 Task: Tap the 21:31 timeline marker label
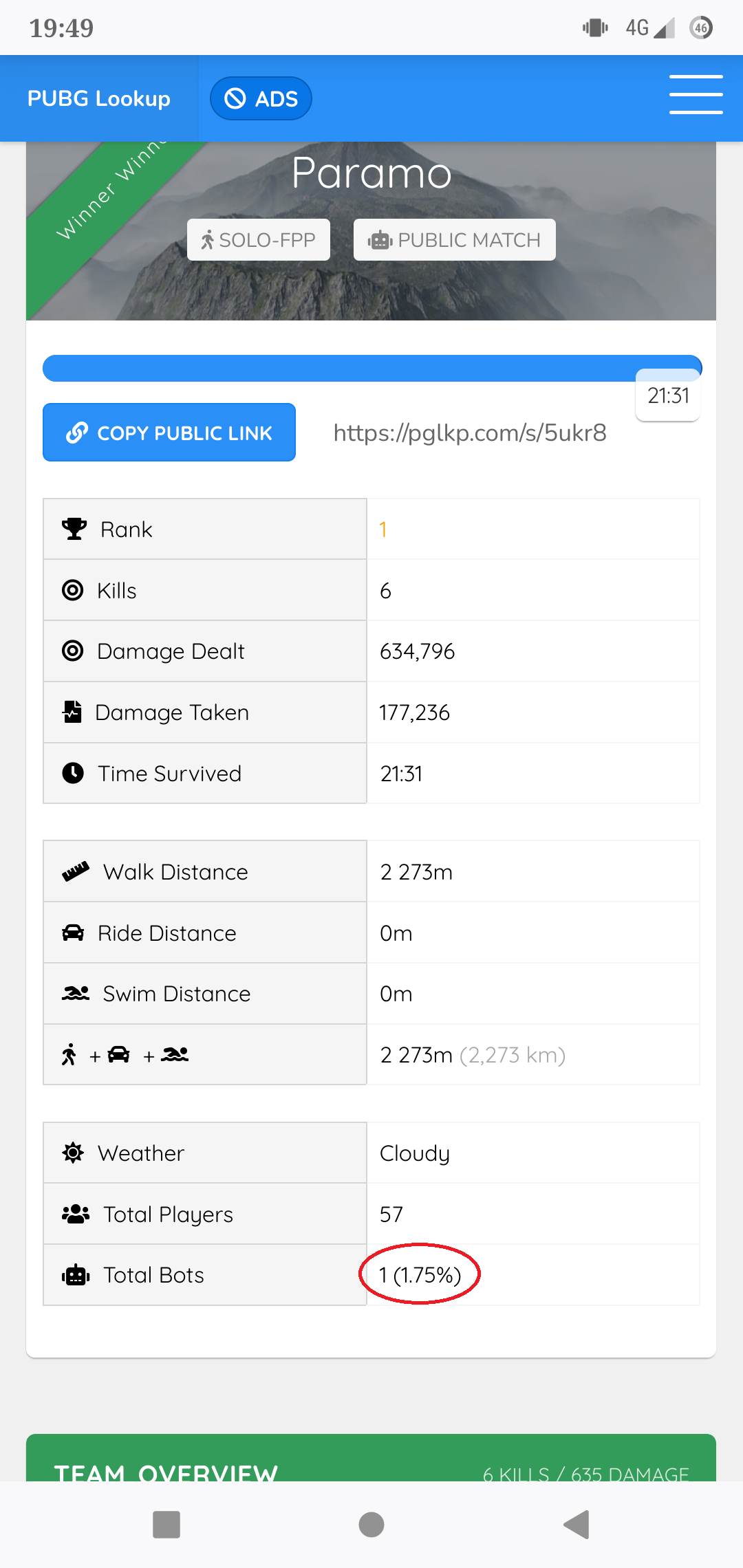pos(668,396)
